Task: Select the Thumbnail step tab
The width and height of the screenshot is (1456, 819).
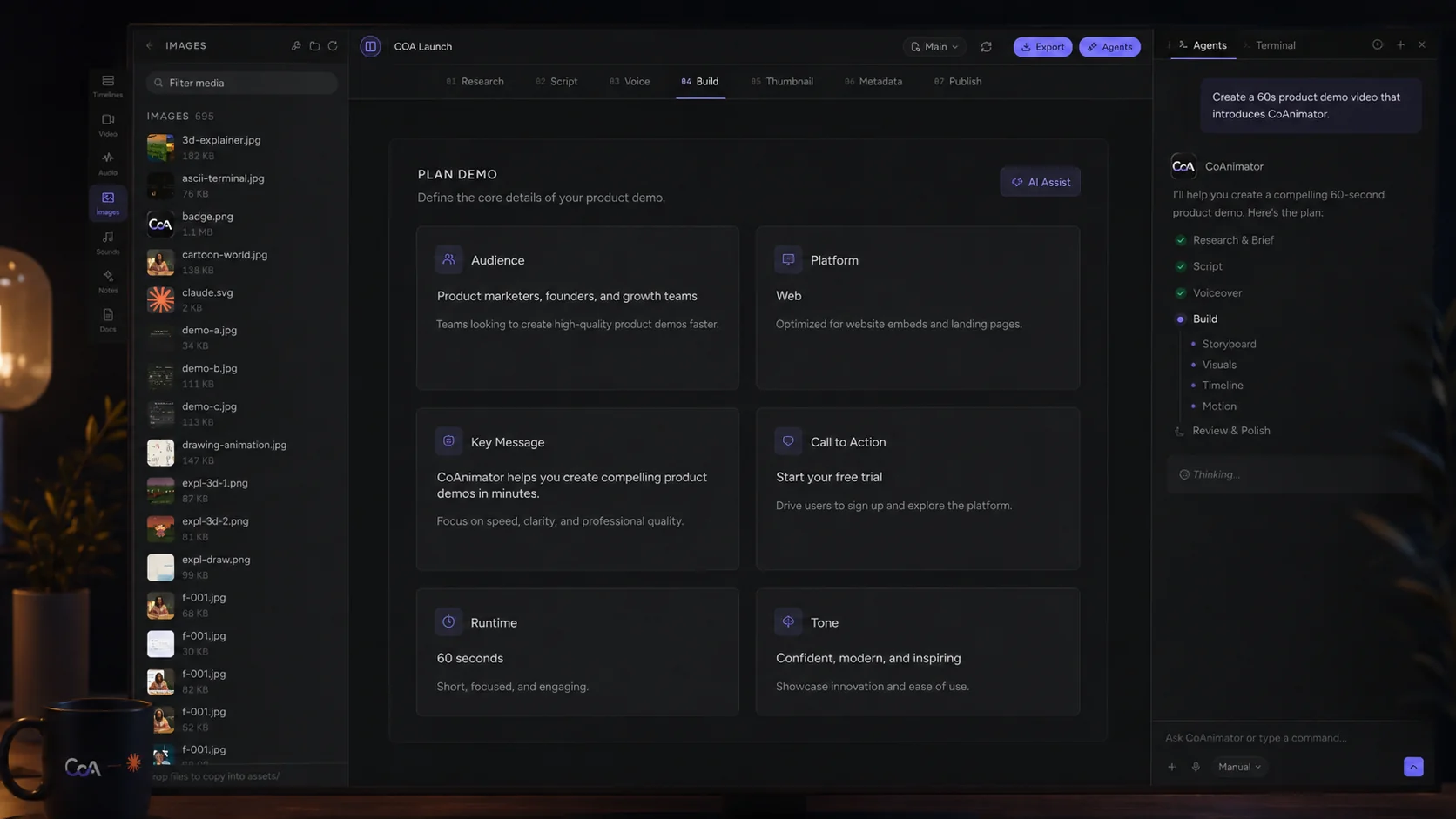Action: pyautogui.click(x=782, y=82)
